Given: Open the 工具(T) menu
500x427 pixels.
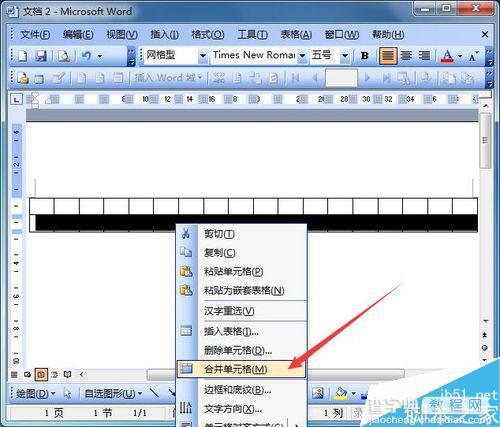Looking at the screenshot, I should pos(252,35).
